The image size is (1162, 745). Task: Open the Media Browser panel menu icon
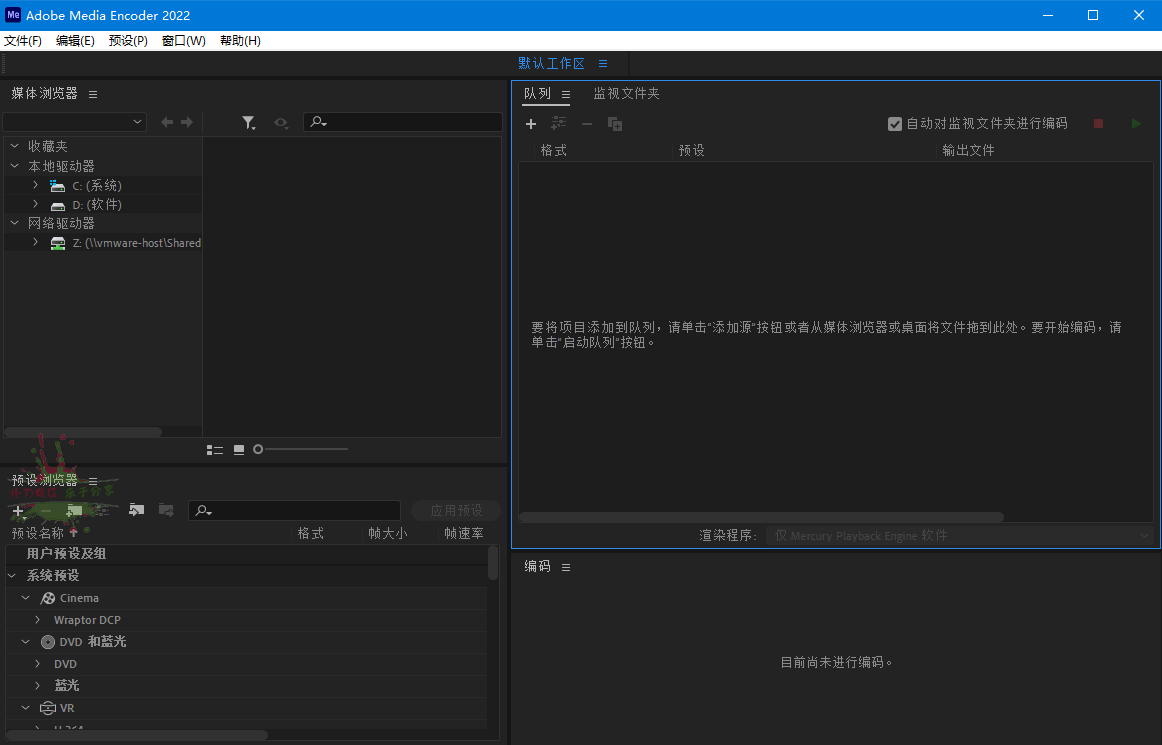(x=93, y=94)
